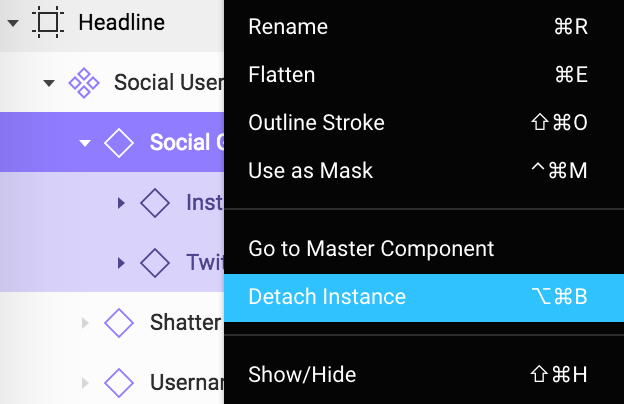The height and width of the screenshot is (404, 624).
Task: Click the Shatter layer diamond icon
Action: tap(119, 323)
